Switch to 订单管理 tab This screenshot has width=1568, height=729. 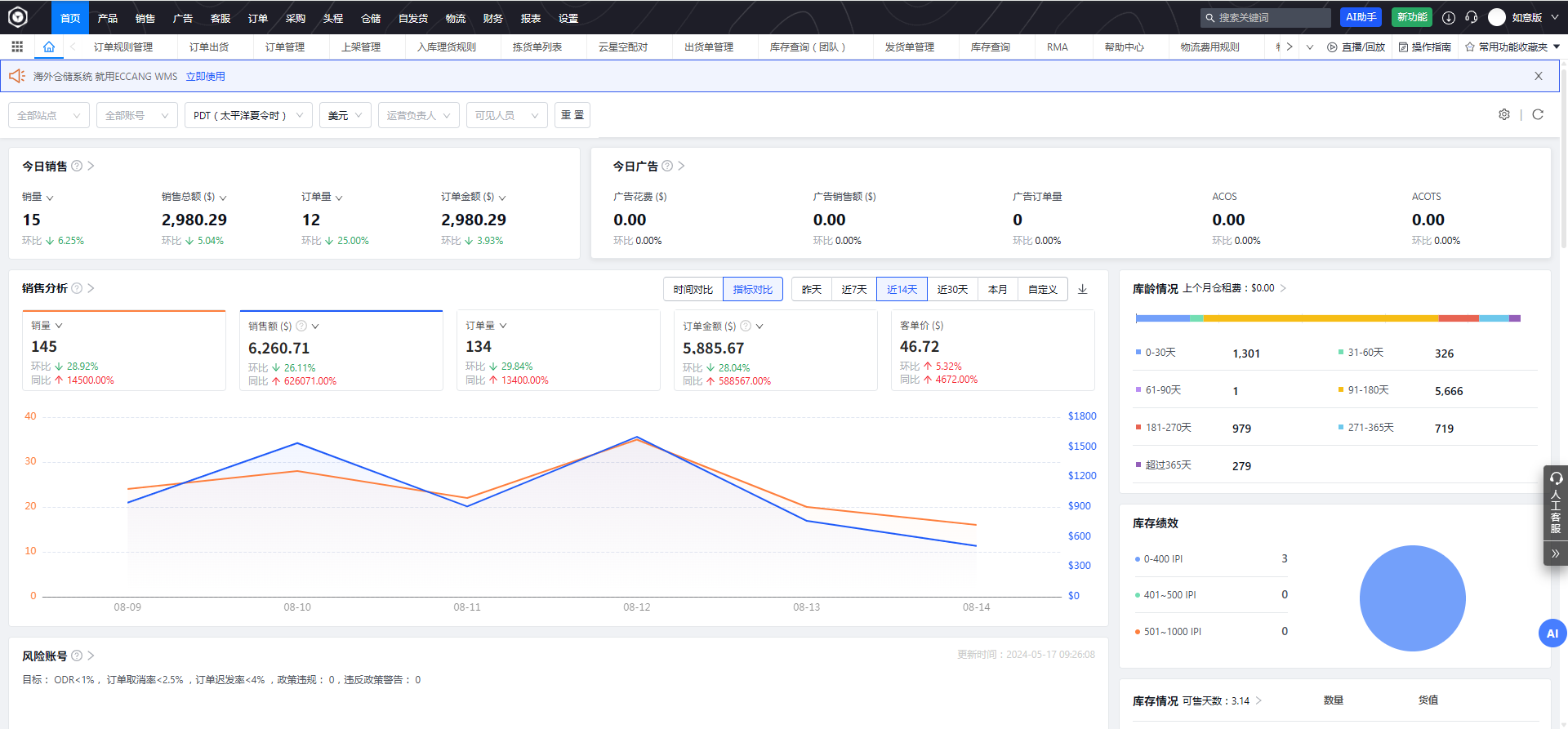(x=285, y=47)
